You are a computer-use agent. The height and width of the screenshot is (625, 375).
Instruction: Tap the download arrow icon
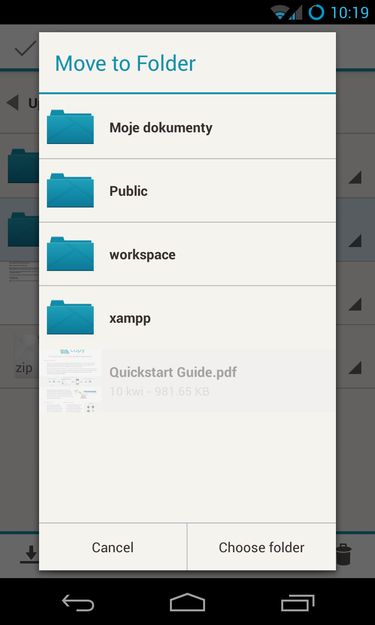click(30, 554)
